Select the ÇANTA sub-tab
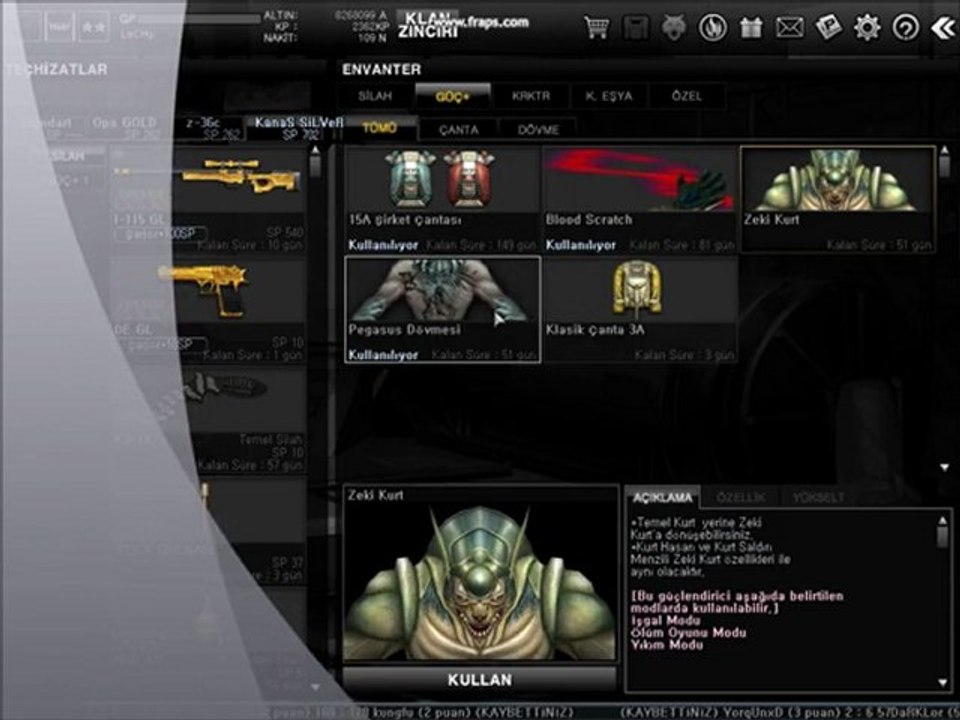 (459, 129)
